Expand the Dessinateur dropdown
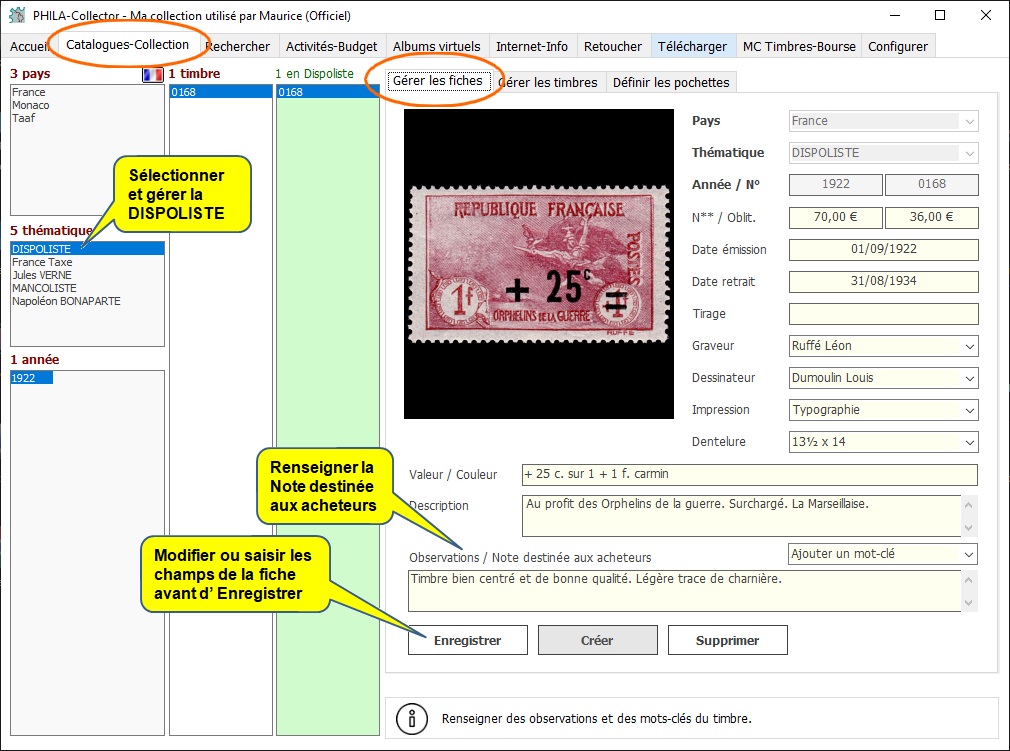 969,378
